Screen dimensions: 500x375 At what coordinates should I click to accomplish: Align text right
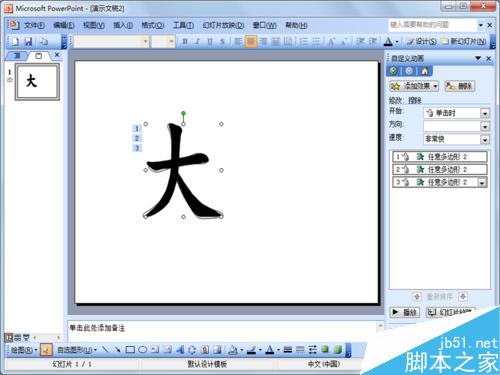click(263, 42)
